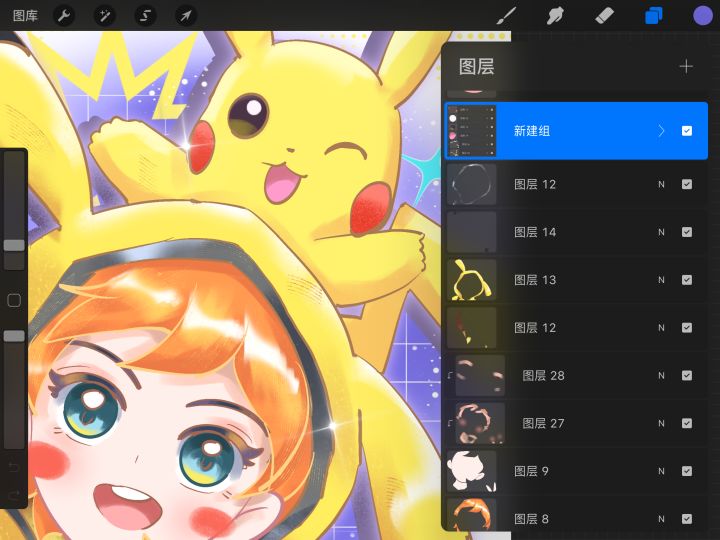
Task: Click the 图层 8 layer name
Action: 531,519
